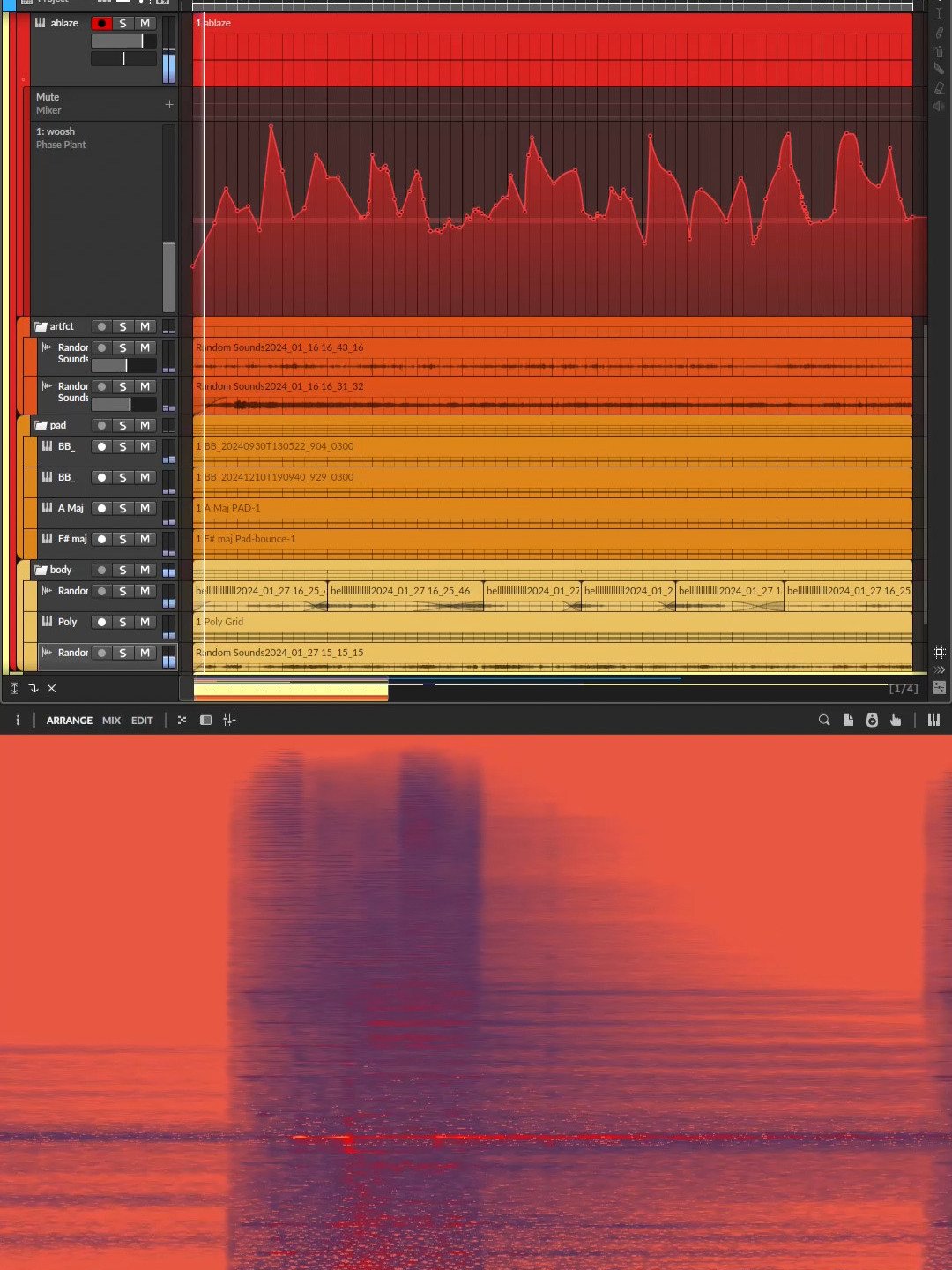Adjust the ablaze track pan slider
The image size is (952, 1270).
click(x=123, y=59)
